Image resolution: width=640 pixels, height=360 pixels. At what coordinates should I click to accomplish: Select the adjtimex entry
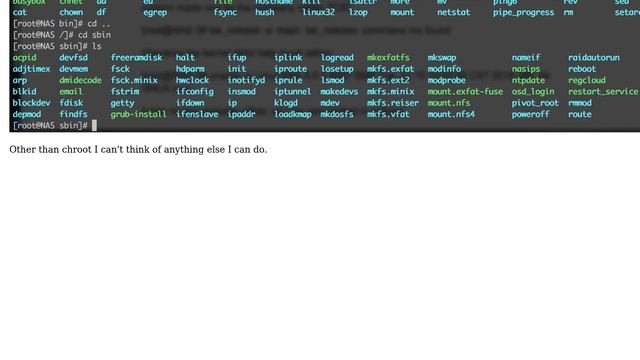(x=31, y=69)
